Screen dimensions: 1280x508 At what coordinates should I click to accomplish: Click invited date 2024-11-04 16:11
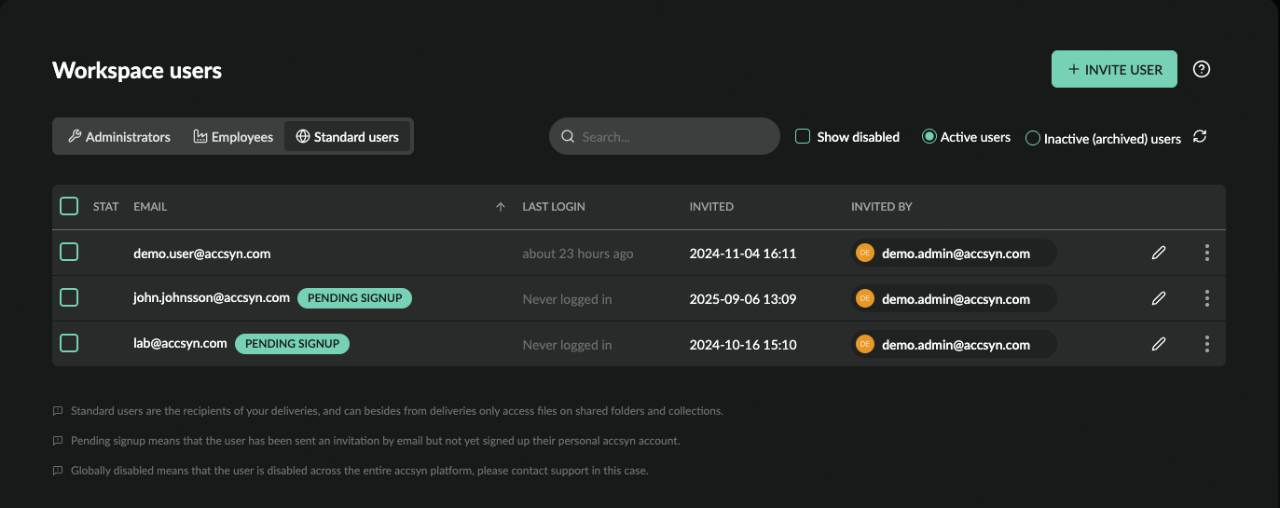tap(743, 253)
